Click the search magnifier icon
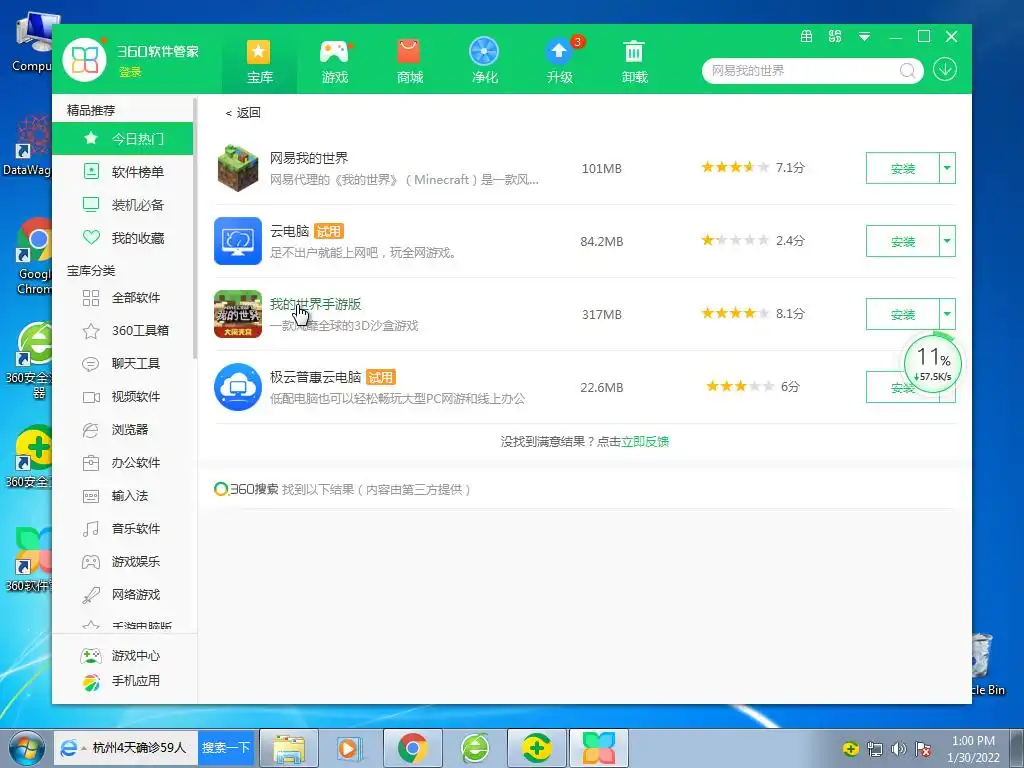 [x=907, y=71]
